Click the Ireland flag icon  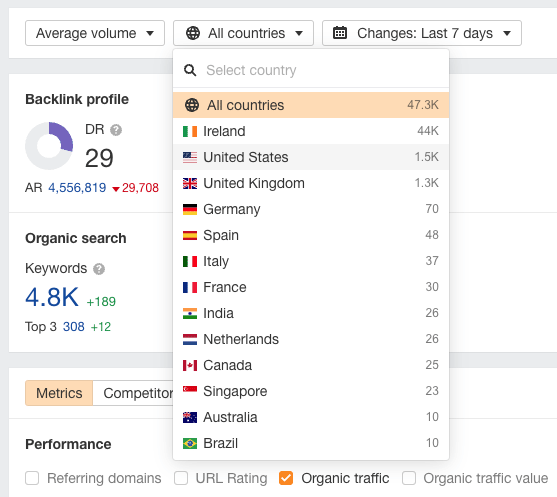point(190,131)
